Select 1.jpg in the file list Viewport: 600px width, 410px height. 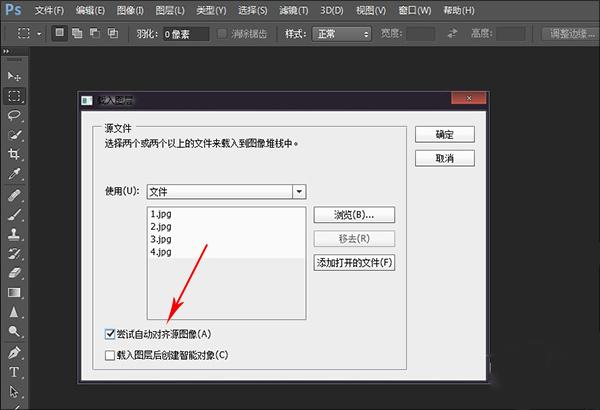(226, 214)
